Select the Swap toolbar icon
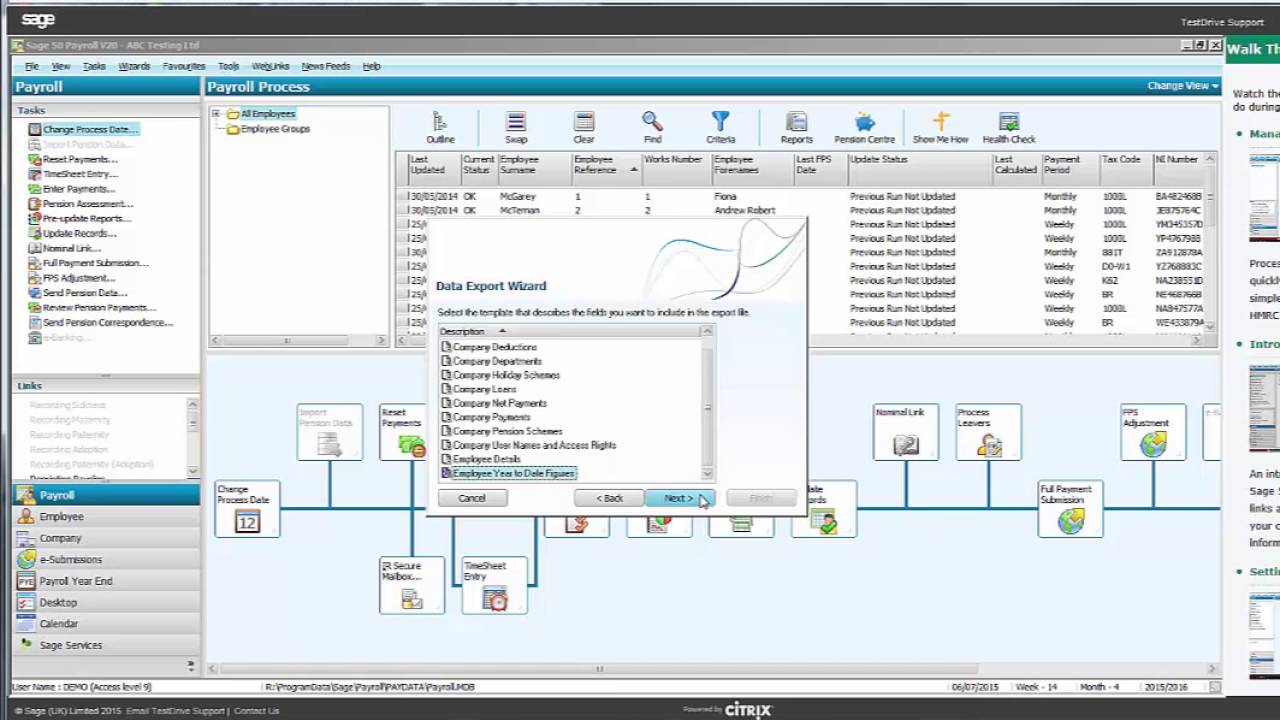 [x=516, y=128]
